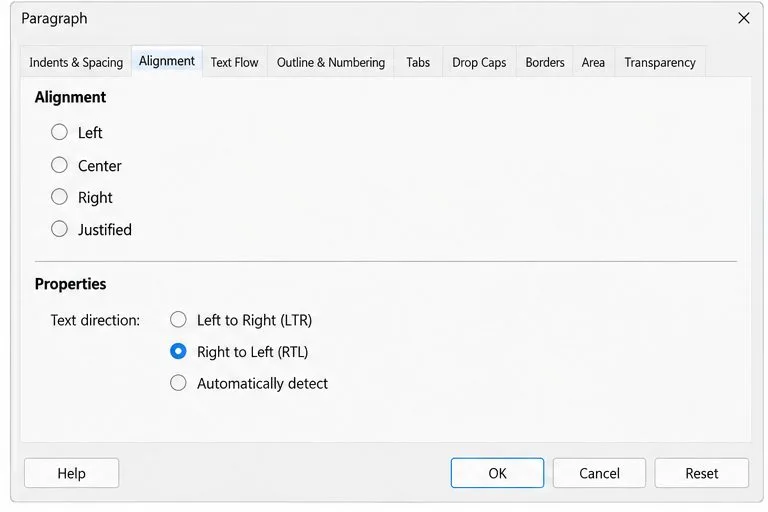Select Right alignment radio button
768x512 pixels.
tap(59, 197)
